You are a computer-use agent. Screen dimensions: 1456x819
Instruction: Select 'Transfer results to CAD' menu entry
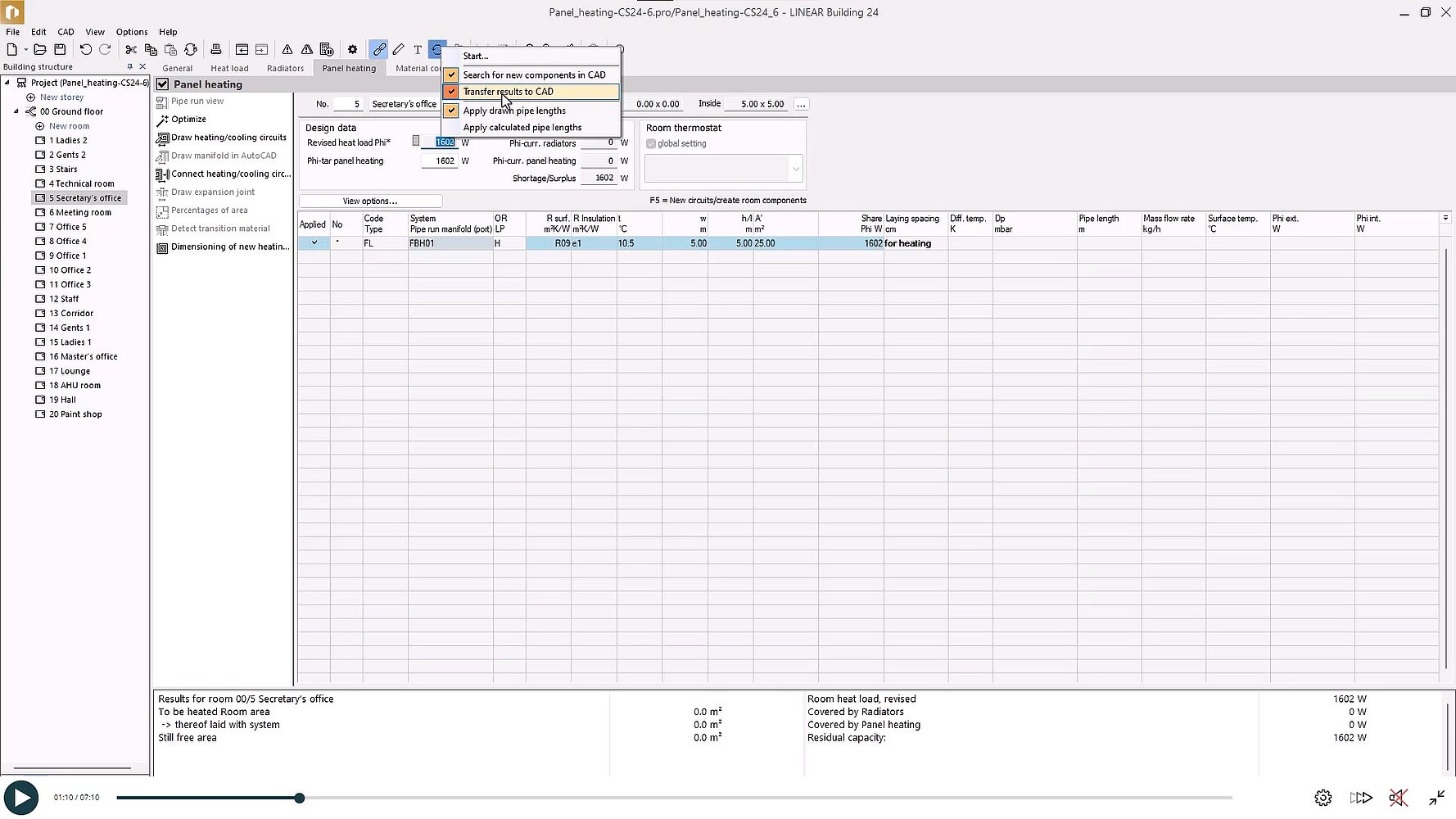(x=508, y=92)
